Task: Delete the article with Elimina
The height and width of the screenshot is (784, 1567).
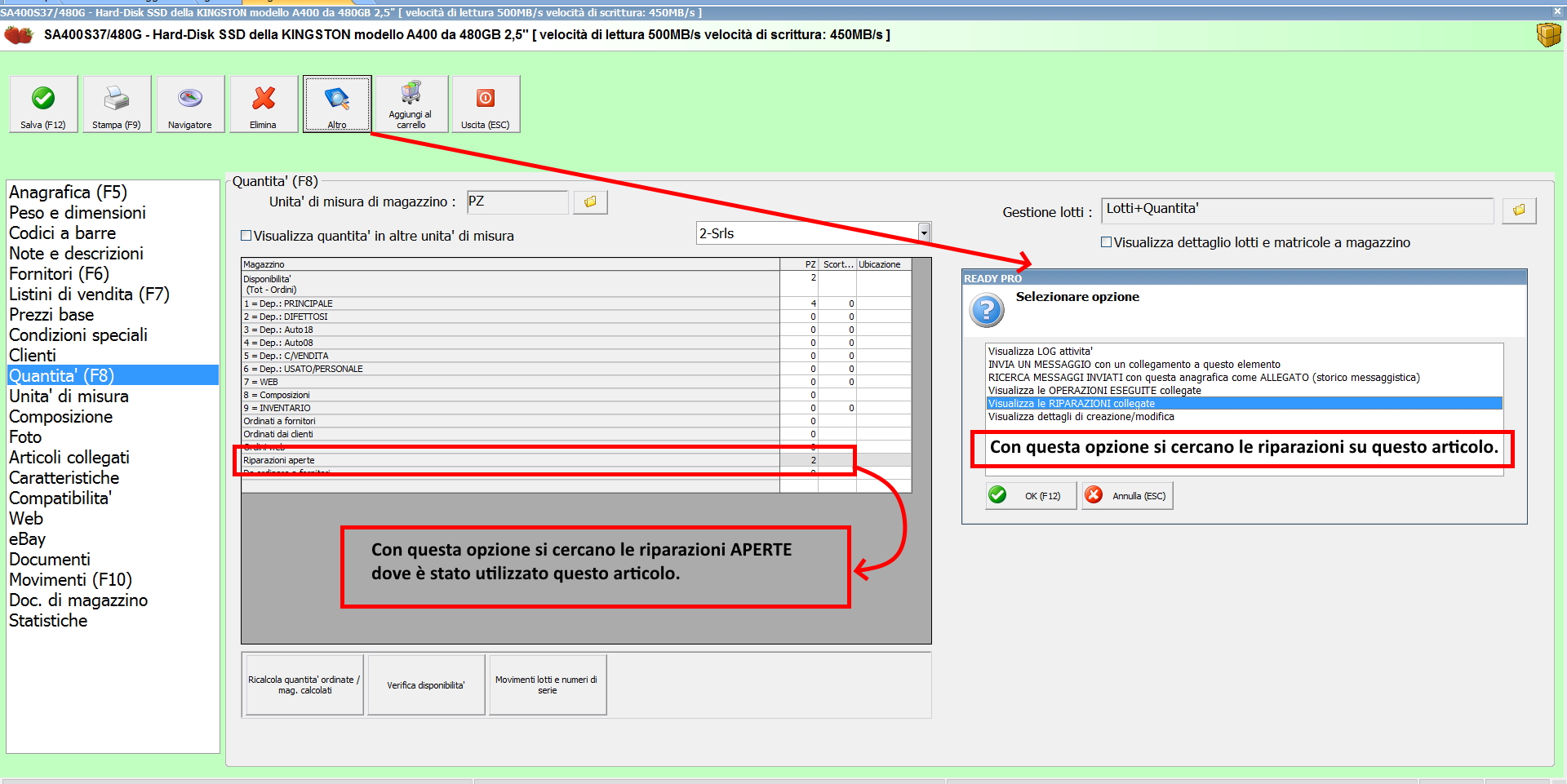Action: point(264,104)
